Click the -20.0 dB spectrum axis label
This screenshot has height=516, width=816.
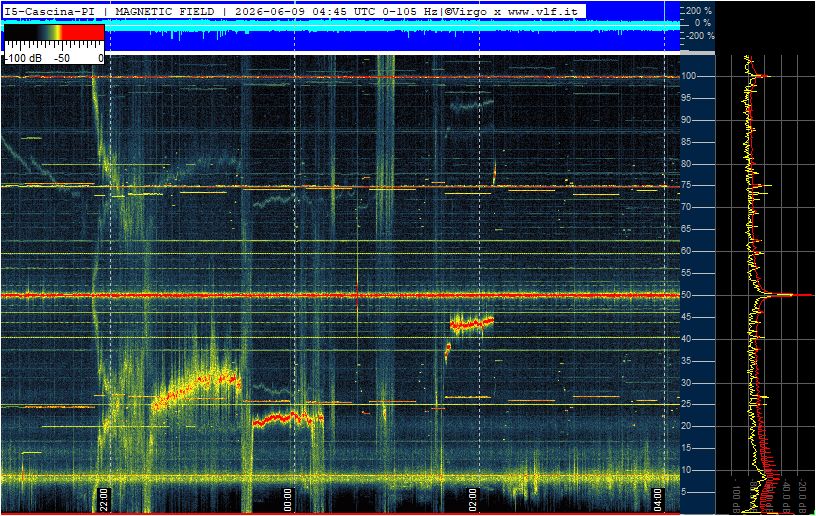click(x=802, y=496)
